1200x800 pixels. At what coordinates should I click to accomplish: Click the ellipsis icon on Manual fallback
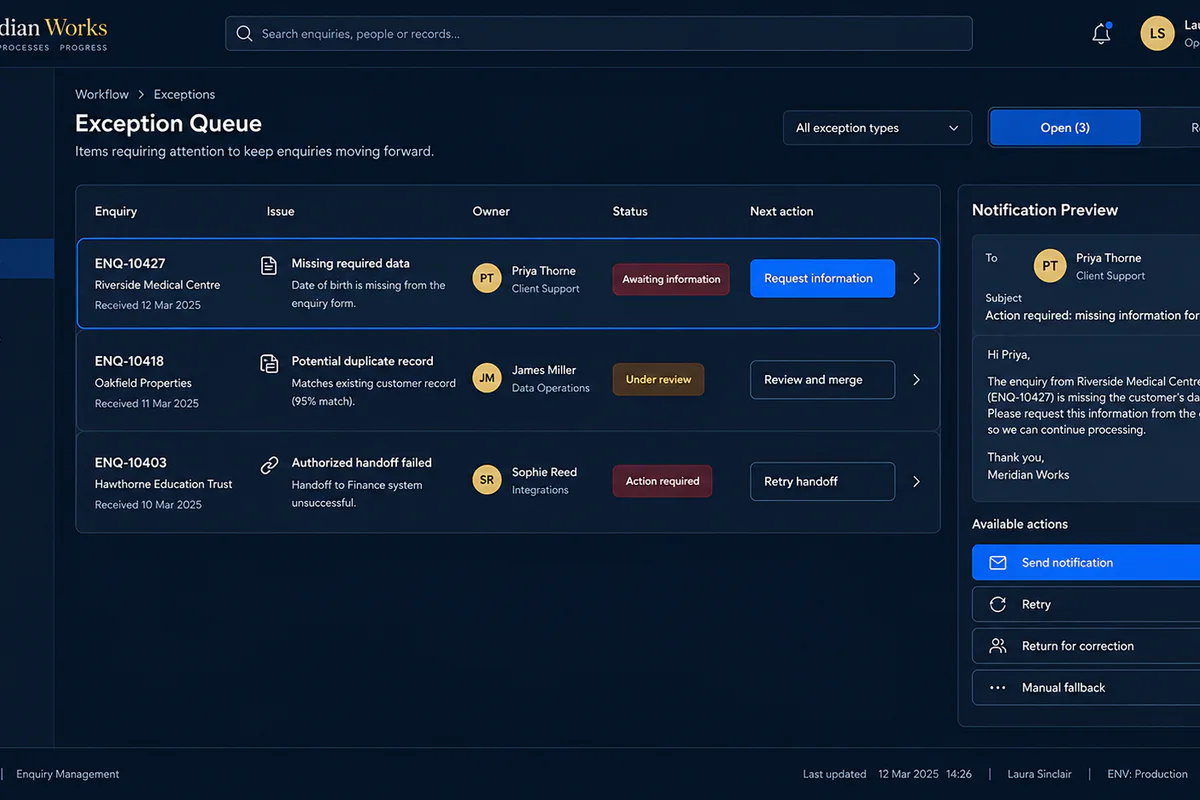(x=998, y=688)
